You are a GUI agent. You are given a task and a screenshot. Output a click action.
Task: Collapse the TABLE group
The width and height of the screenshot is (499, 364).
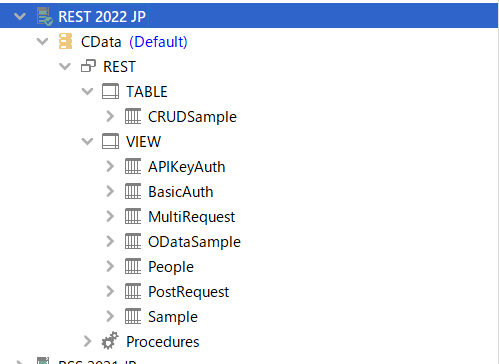click(x=87, y=91)
